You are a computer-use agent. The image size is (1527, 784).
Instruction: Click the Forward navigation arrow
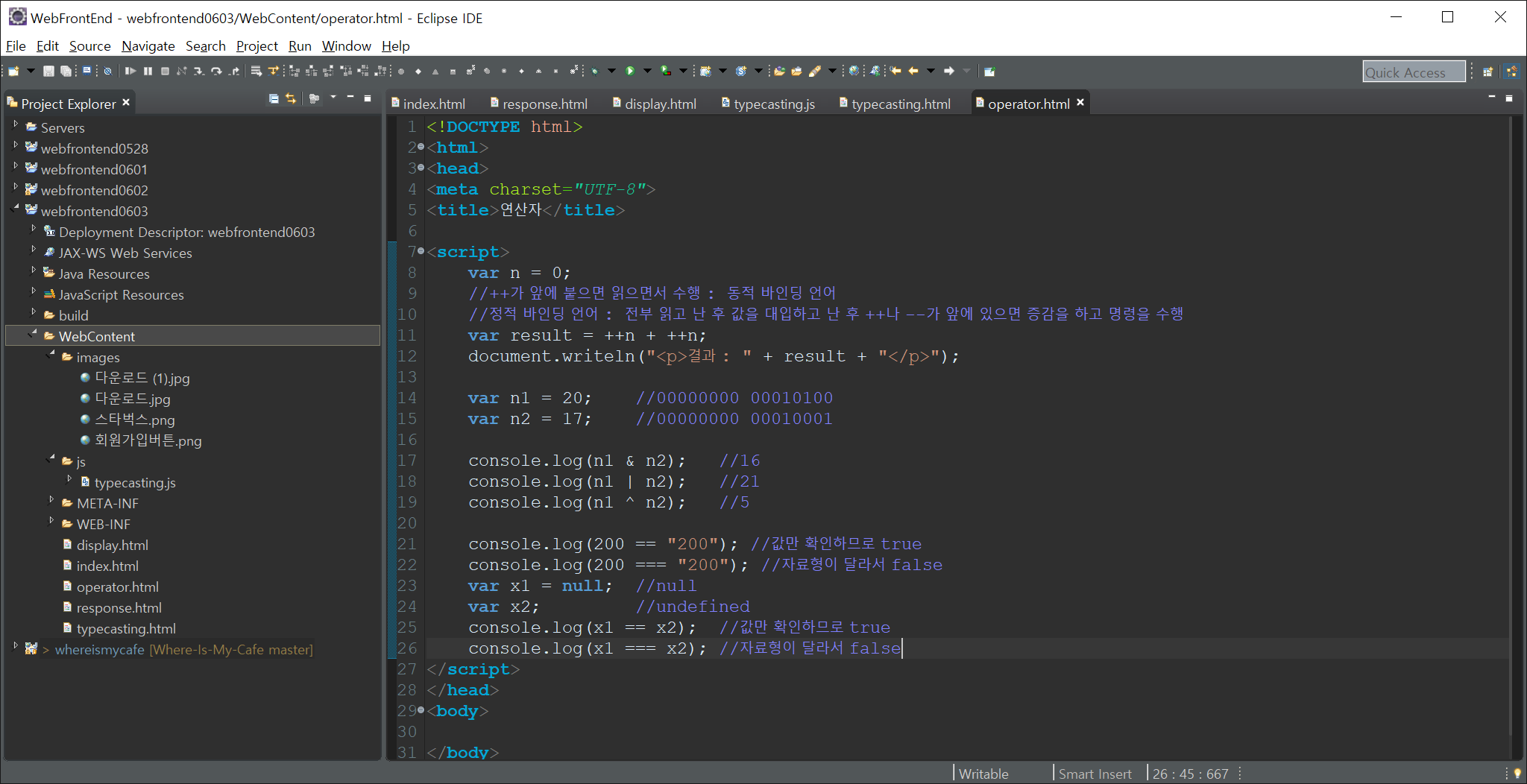click(x=949, y=72)
